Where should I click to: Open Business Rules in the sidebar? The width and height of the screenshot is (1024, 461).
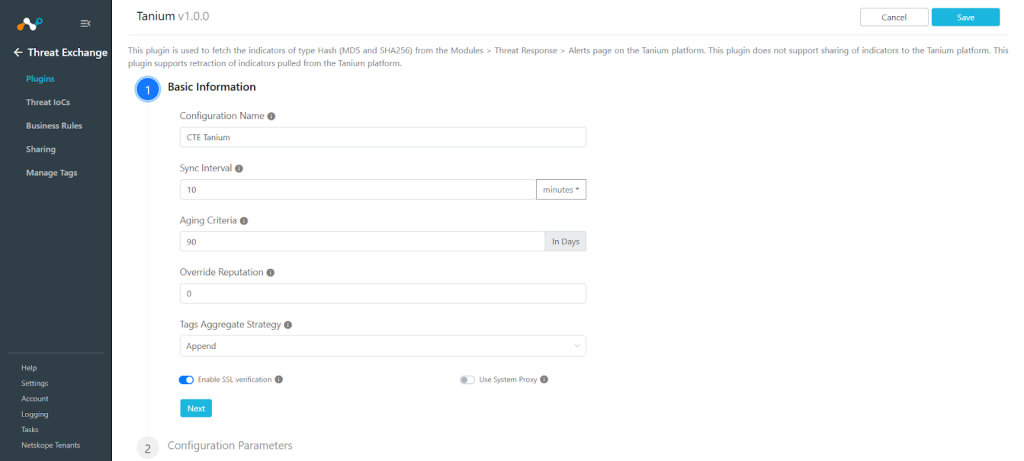[54, 126]
